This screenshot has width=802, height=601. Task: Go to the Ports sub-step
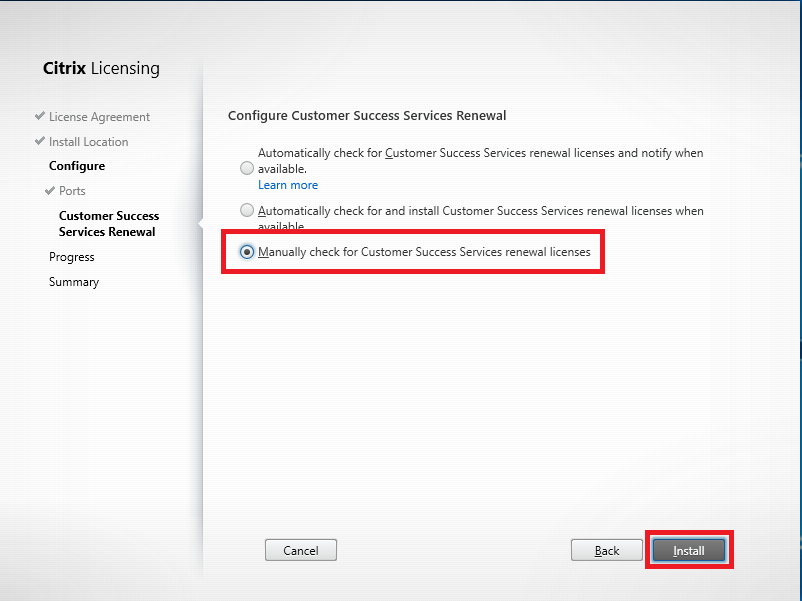pos(72,191)
